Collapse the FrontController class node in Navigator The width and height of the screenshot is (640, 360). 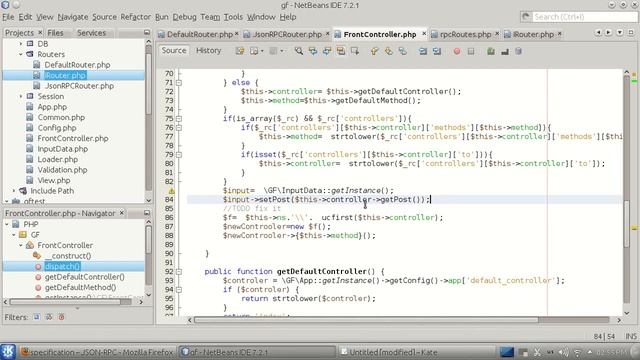[x=21, y=245]
